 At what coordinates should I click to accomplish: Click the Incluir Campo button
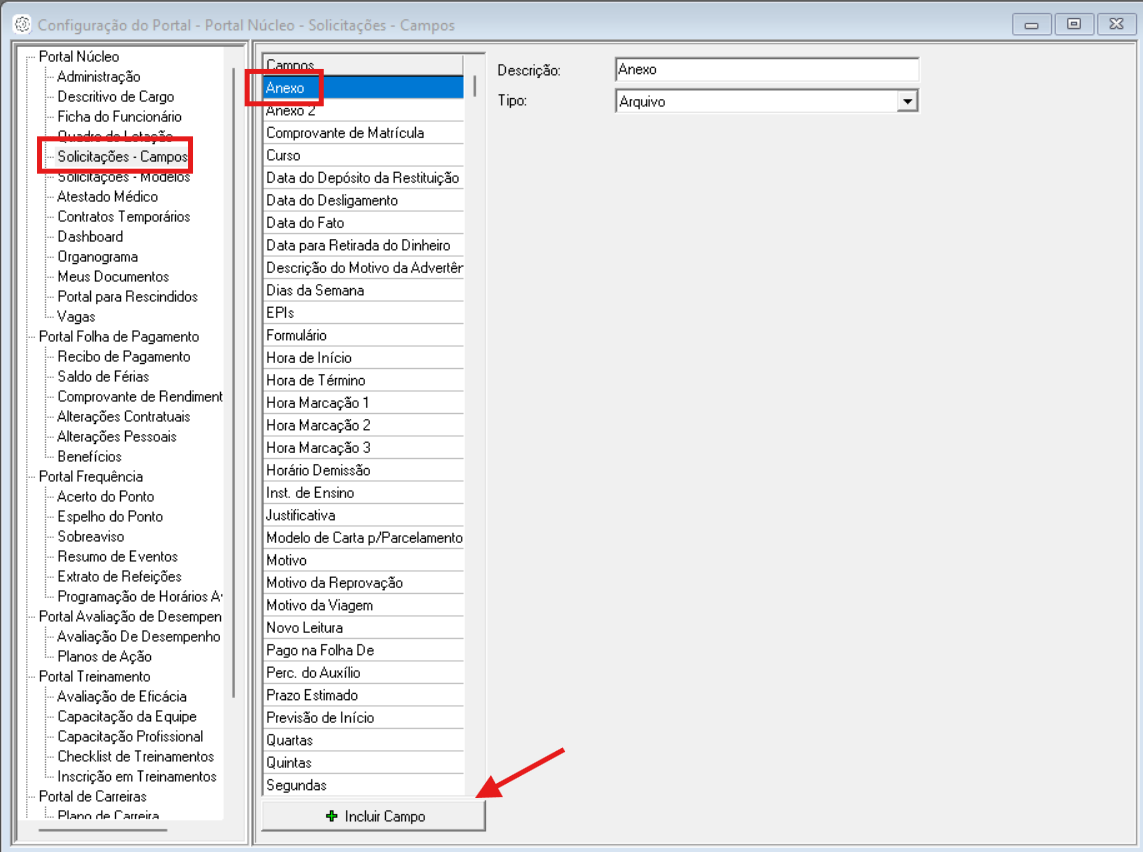[x=373, y=816]
